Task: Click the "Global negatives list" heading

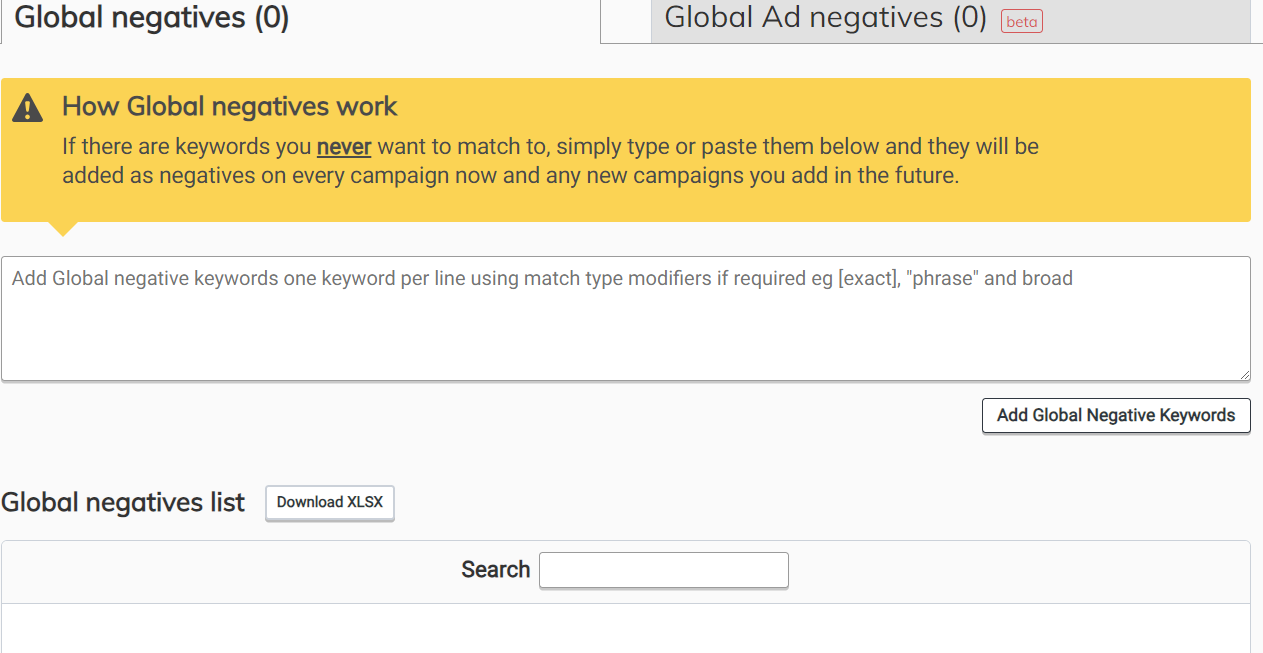Action: pos(123,503)
